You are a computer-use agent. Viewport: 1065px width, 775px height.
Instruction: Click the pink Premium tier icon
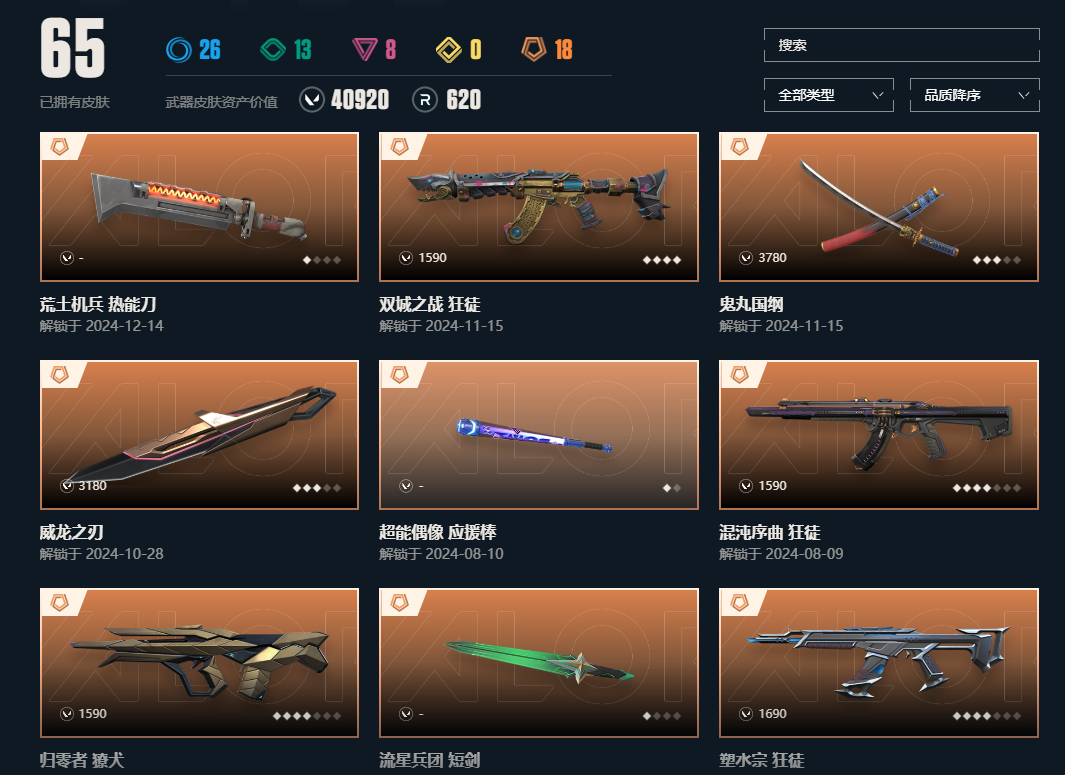click(365, 50)
